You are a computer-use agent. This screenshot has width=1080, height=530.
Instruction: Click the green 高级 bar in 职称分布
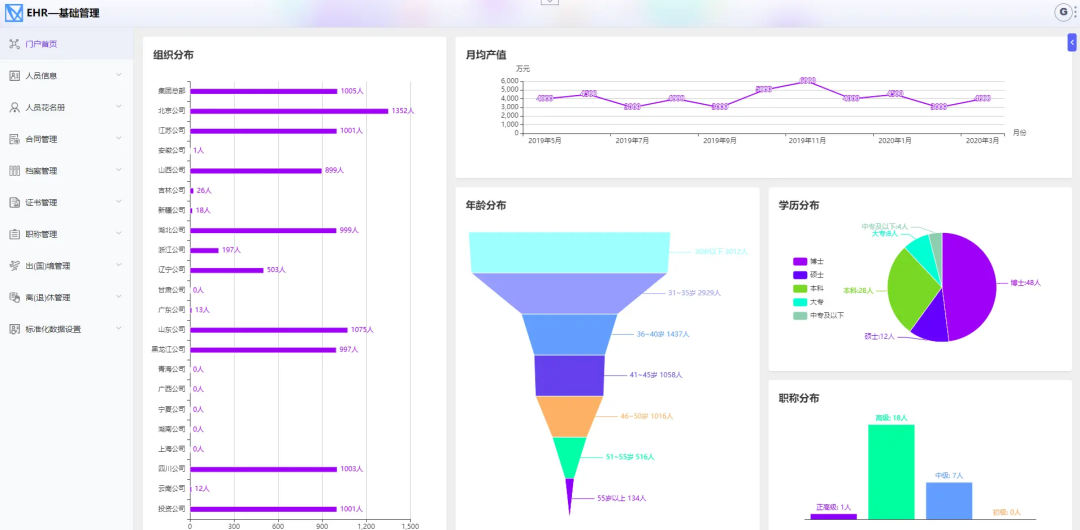click(891, 471)
